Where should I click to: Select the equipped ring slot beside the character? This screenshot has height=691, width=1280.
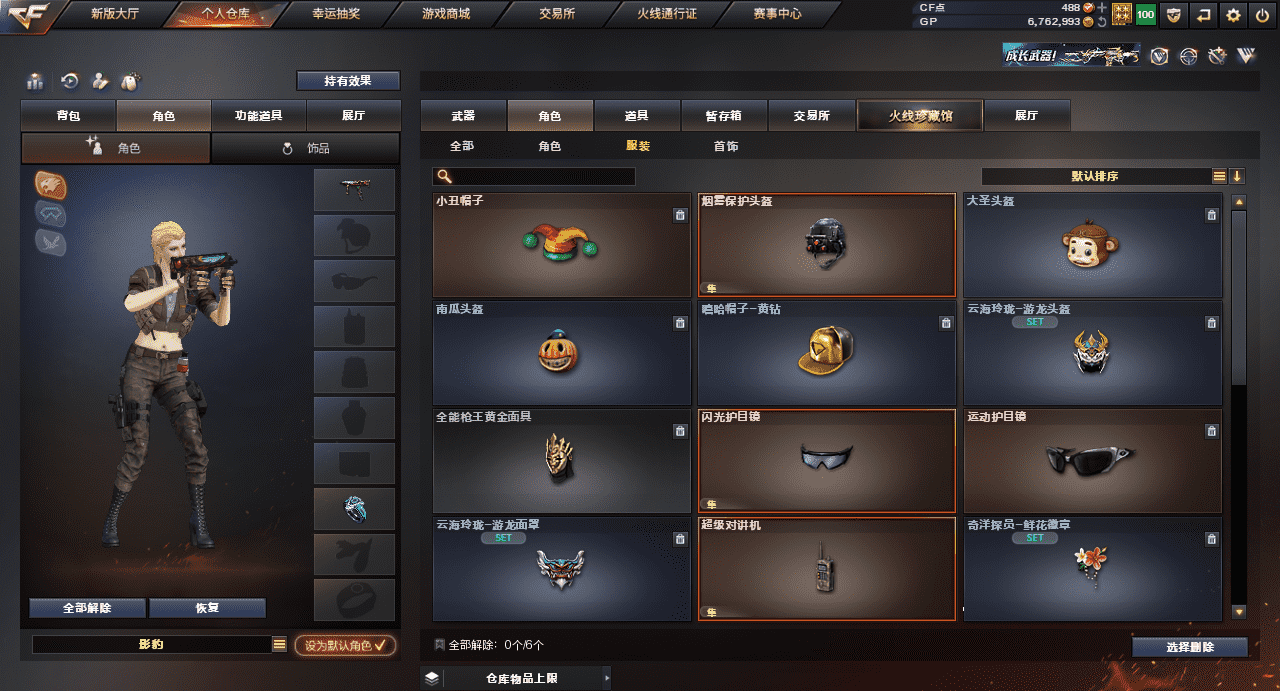[x=354, y=509]
